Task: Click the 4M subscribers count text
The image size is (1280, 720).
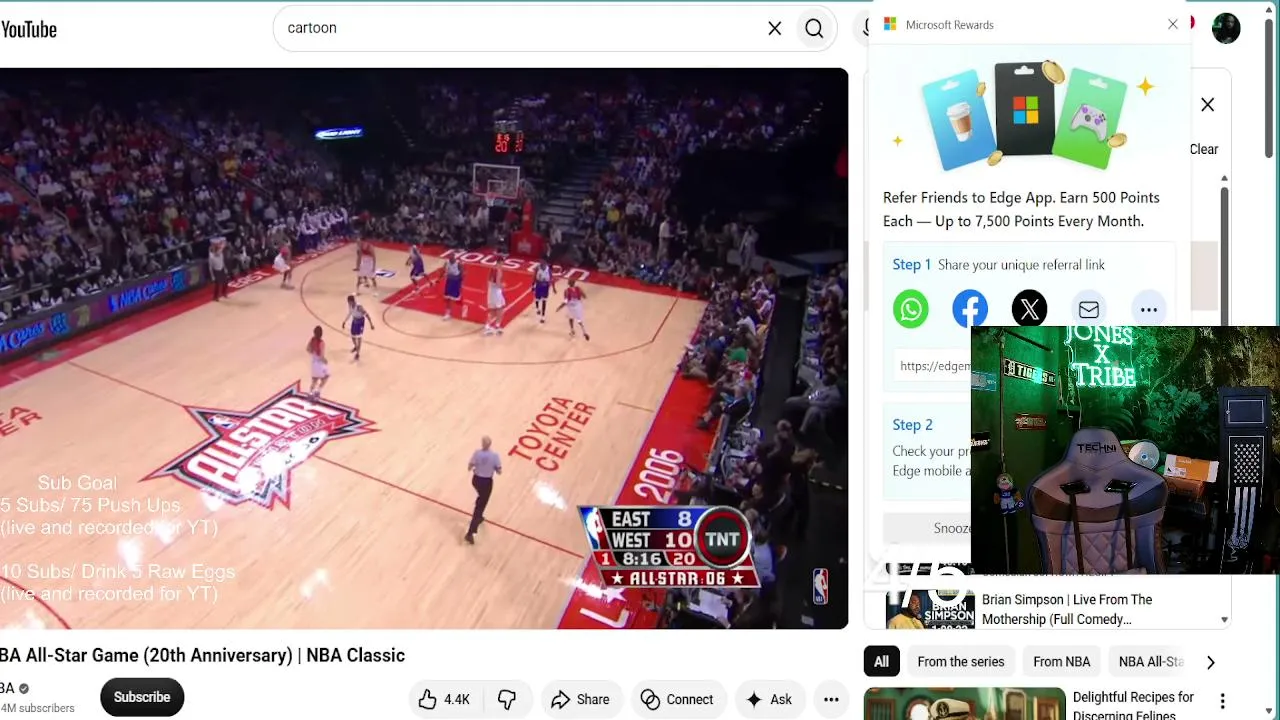Action: tap(38, 708)
